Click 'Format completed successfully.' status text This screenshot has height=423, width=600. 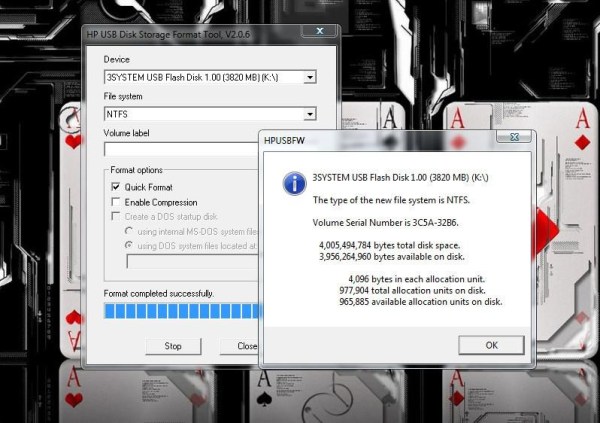[159, 294]
